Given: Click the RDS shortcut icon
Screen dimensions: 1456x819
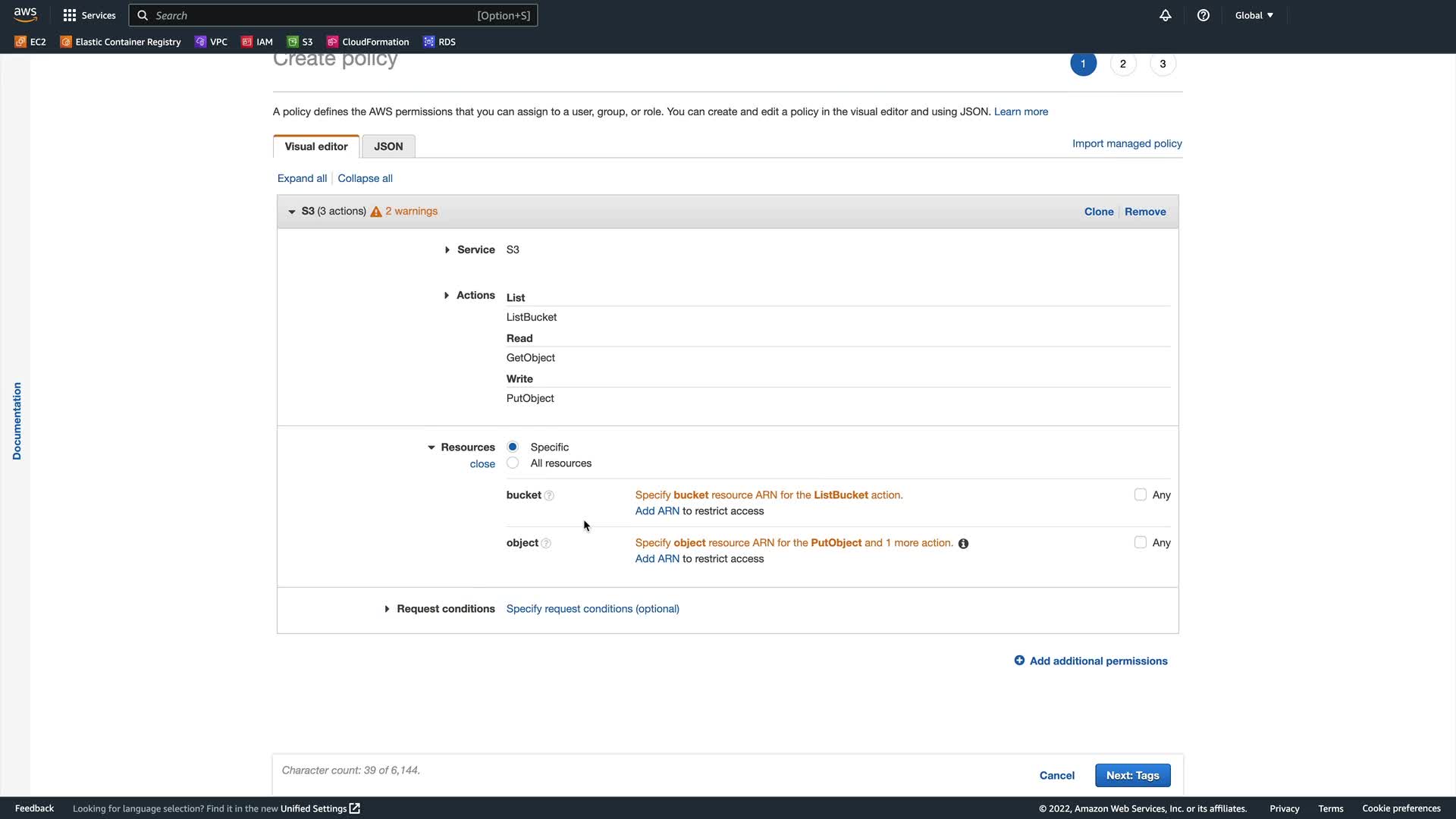Looking at the screenshot, I should tap(429, 42).
